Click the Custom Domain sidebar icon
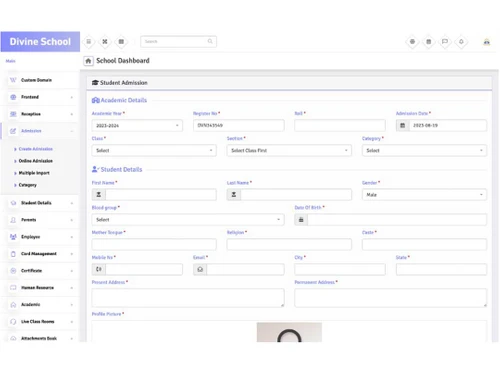Screen dimensions: 500x375 coord(13,80)
